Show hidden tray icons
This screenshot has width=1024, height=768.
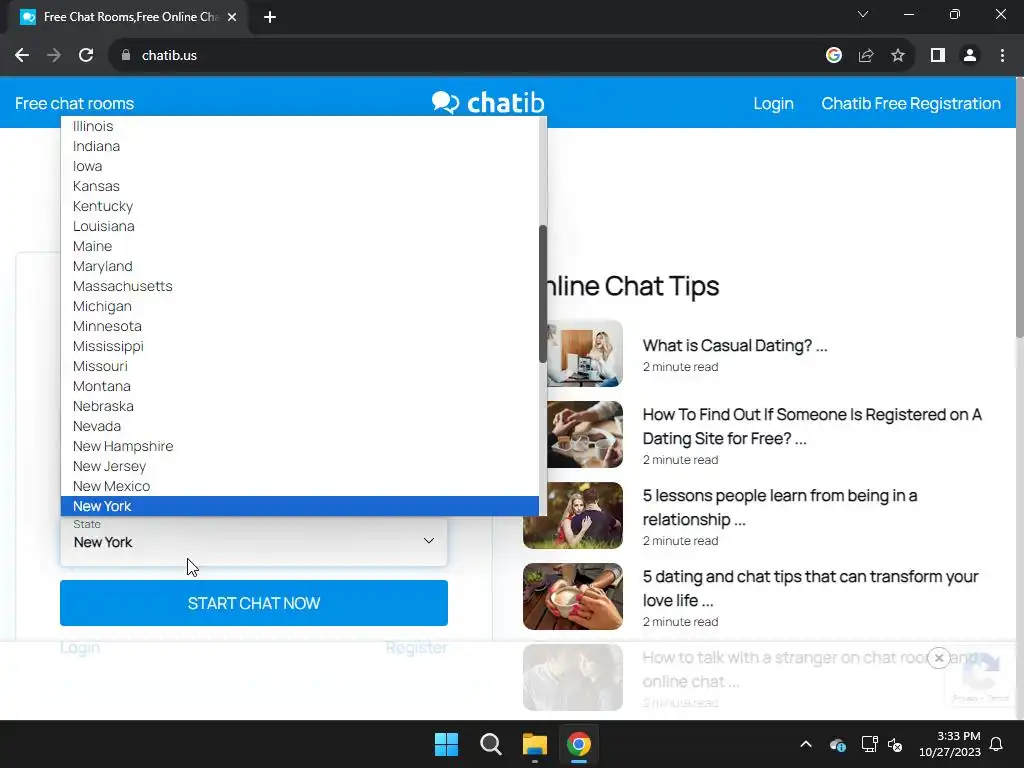[x=806, y=744]
